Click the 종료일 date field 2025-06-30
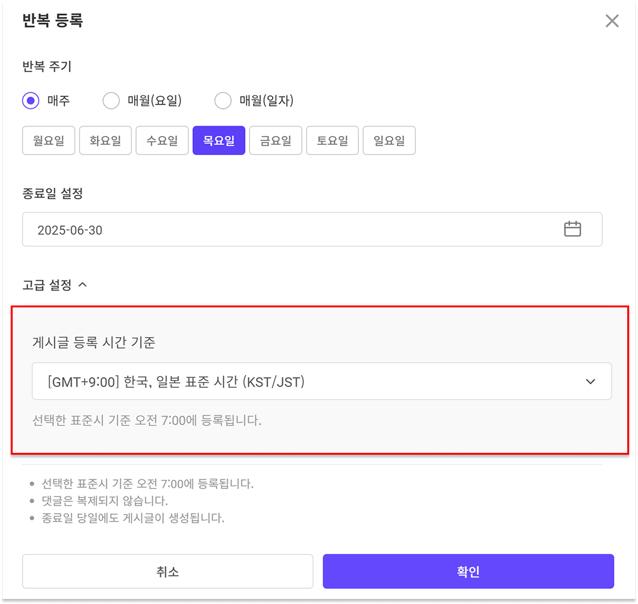 tap(290, 230)
